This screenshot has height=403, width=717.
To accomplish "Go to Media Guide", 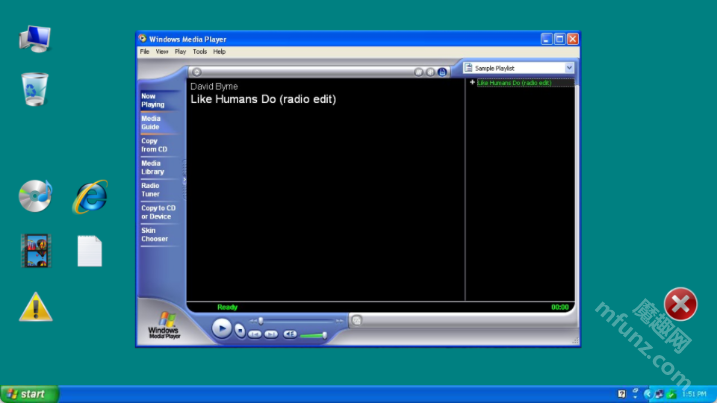I will click(x=151, y=122).
